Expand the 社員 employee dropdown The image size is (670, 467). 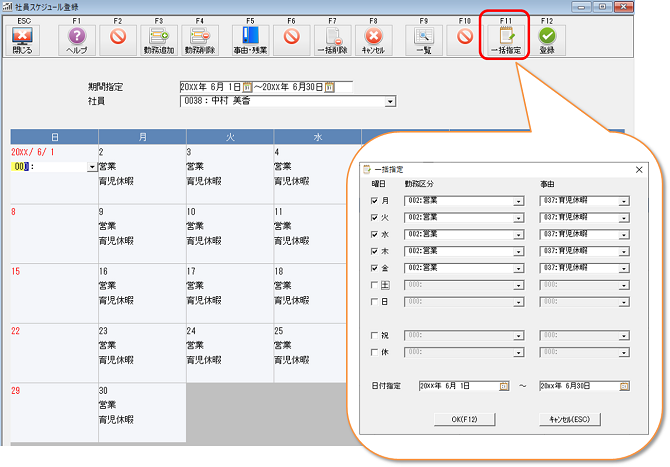(390, 102)
